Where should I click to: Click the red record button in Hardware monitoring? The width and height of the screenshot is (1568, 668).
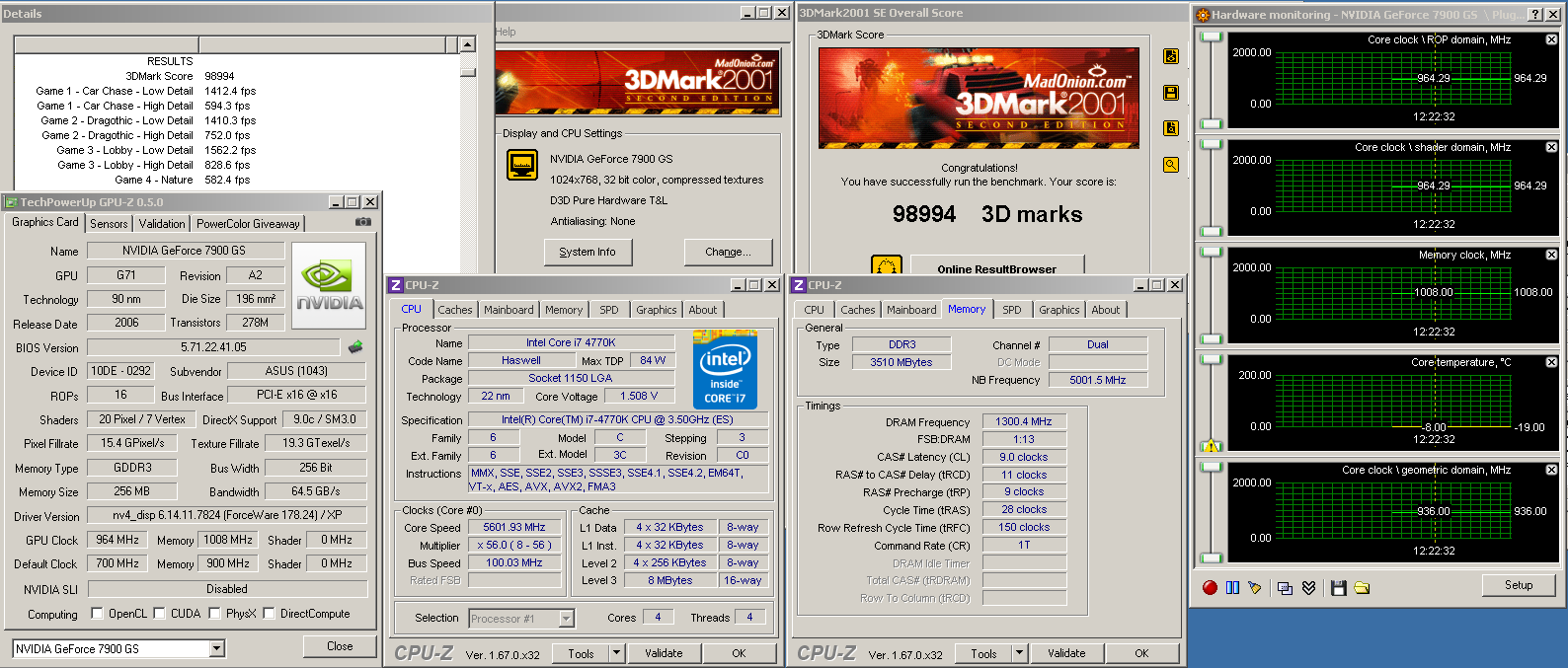[1210, 587]
